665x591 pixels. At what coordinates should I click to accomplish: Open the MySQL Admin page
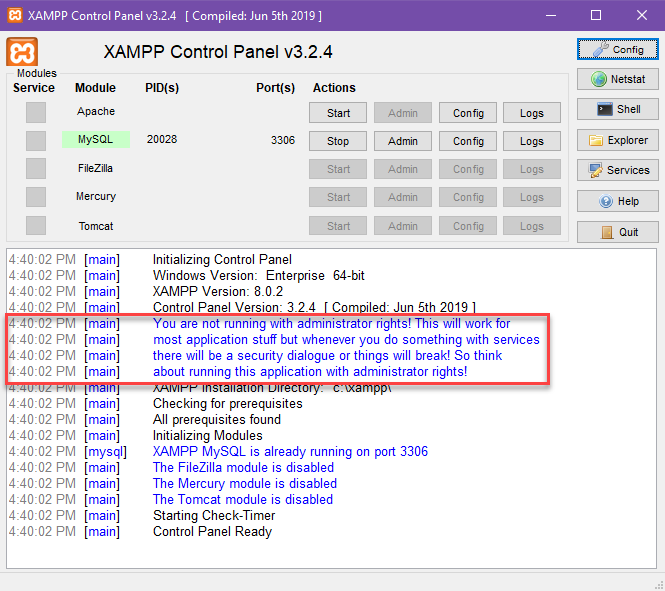point(403,141)
